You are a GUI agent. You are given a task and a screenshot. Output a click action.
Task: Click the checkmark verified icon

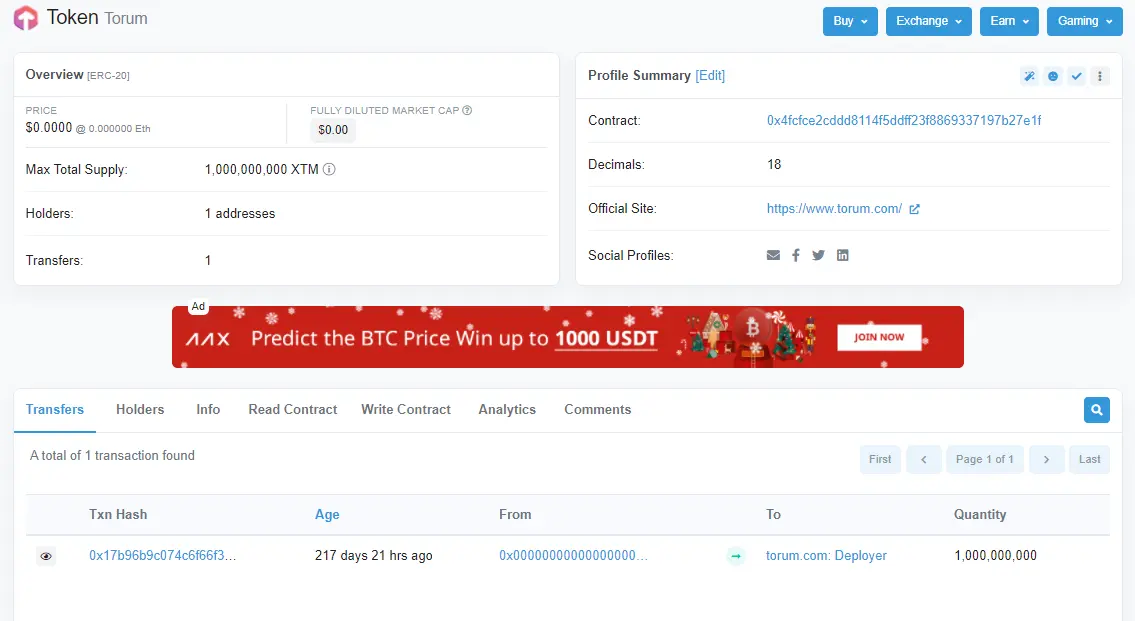pos(1077,76)
